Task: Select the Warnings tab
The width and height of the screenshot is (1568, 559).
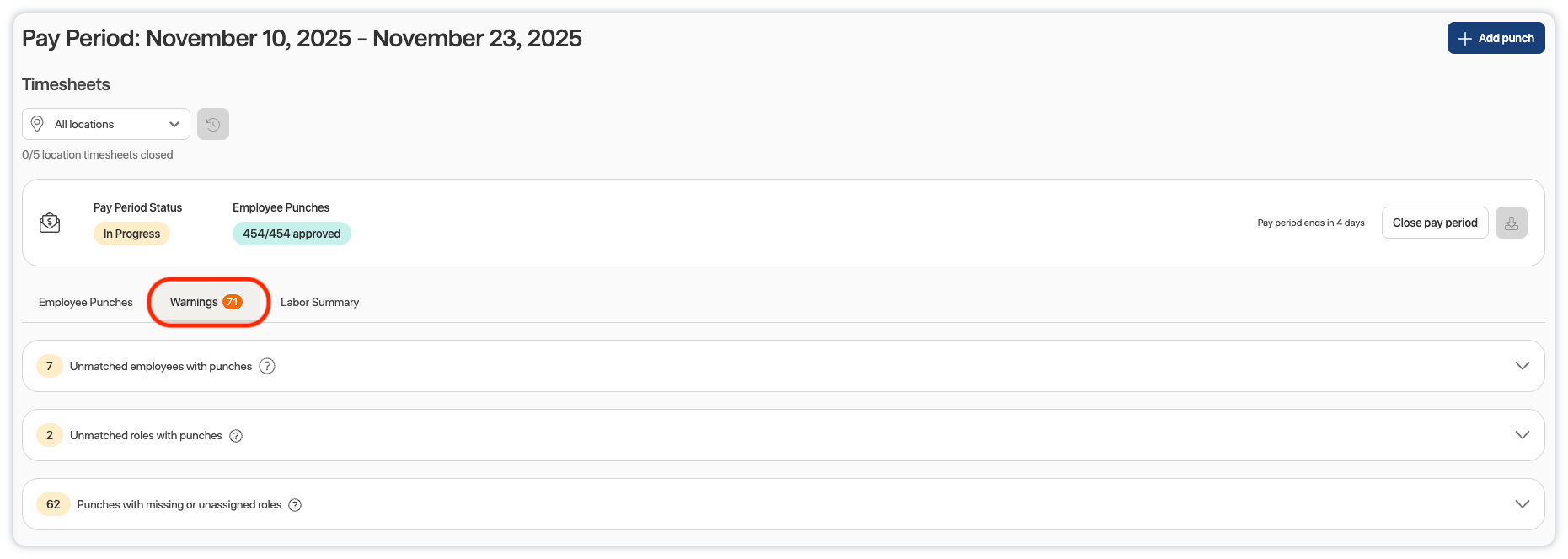Action: [x=195, y=302]
